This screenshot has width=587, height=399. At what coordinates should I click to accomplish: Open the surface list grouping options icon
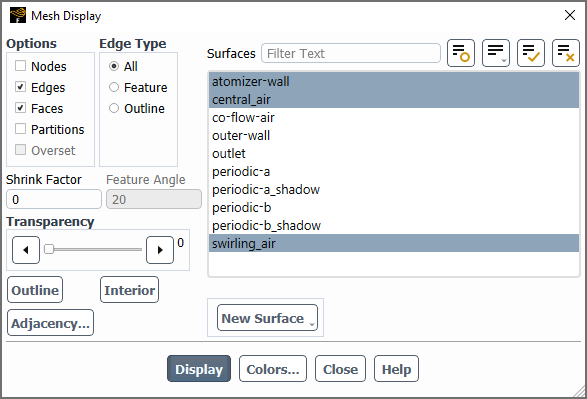pyautogui.click(x=496, y=53)
